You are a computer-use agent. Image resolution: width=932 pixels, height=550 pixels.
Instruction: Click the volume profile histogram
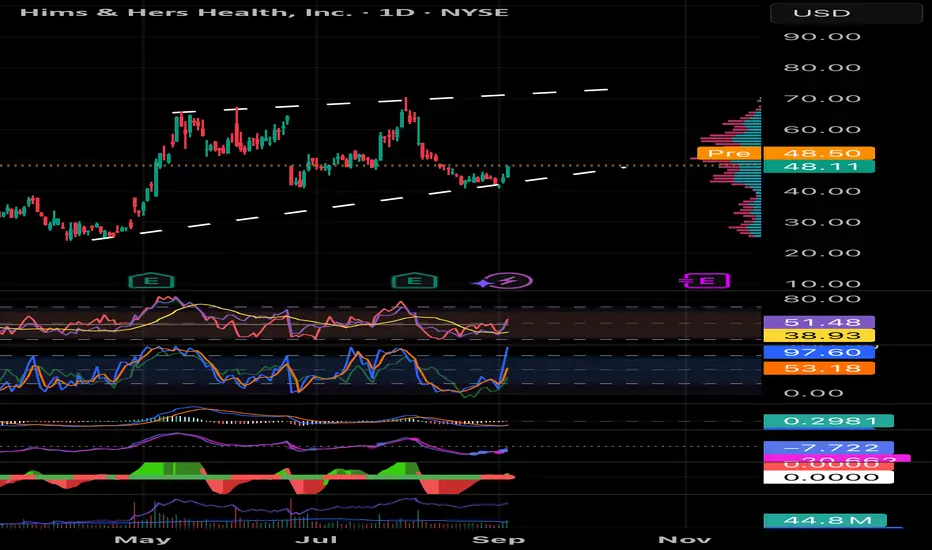tap(734, 169)
